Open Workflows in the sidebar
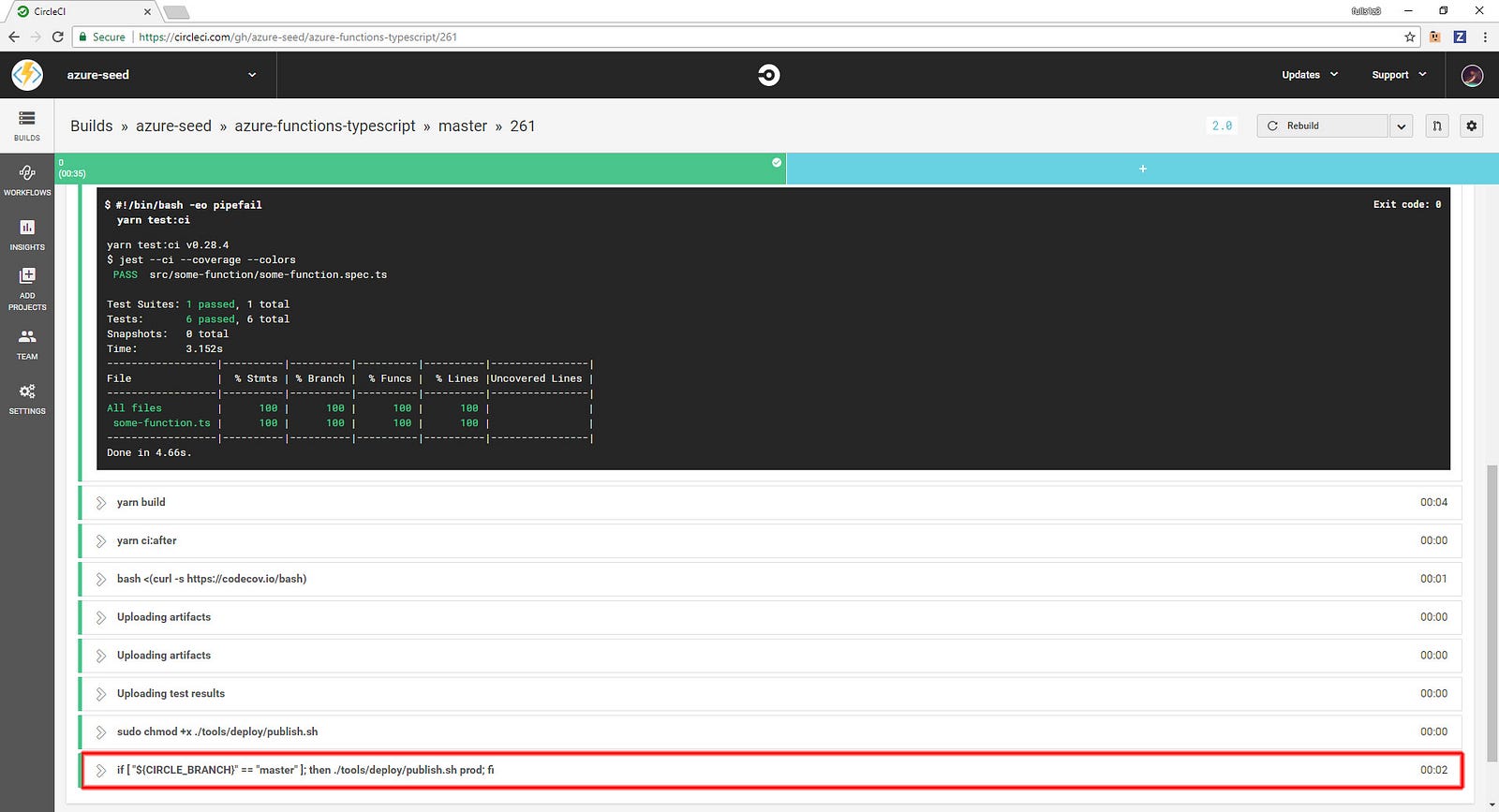Image resolution: width=1499 pixels, height=812 pixels. (x=27, y=180)
